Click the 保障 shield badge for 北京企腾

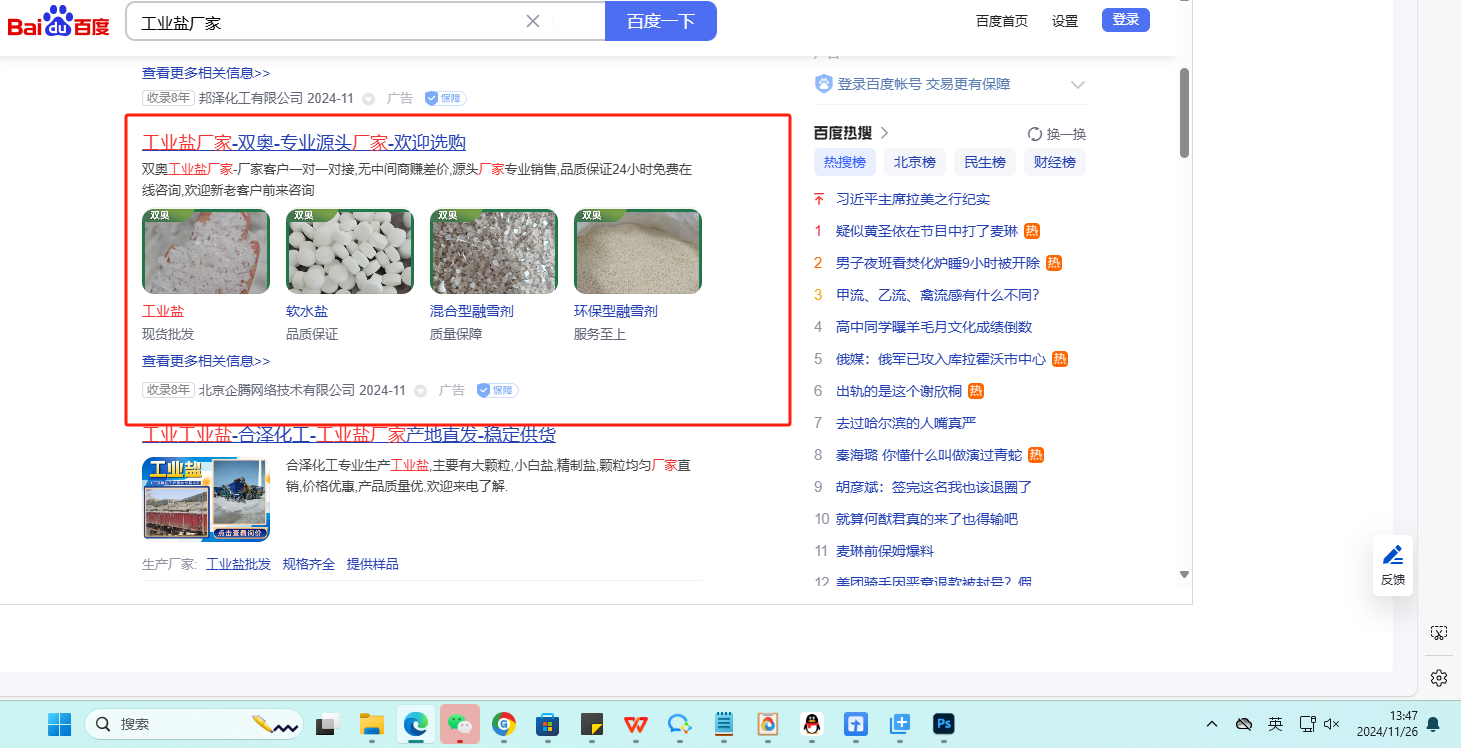[x=497, y=390]
